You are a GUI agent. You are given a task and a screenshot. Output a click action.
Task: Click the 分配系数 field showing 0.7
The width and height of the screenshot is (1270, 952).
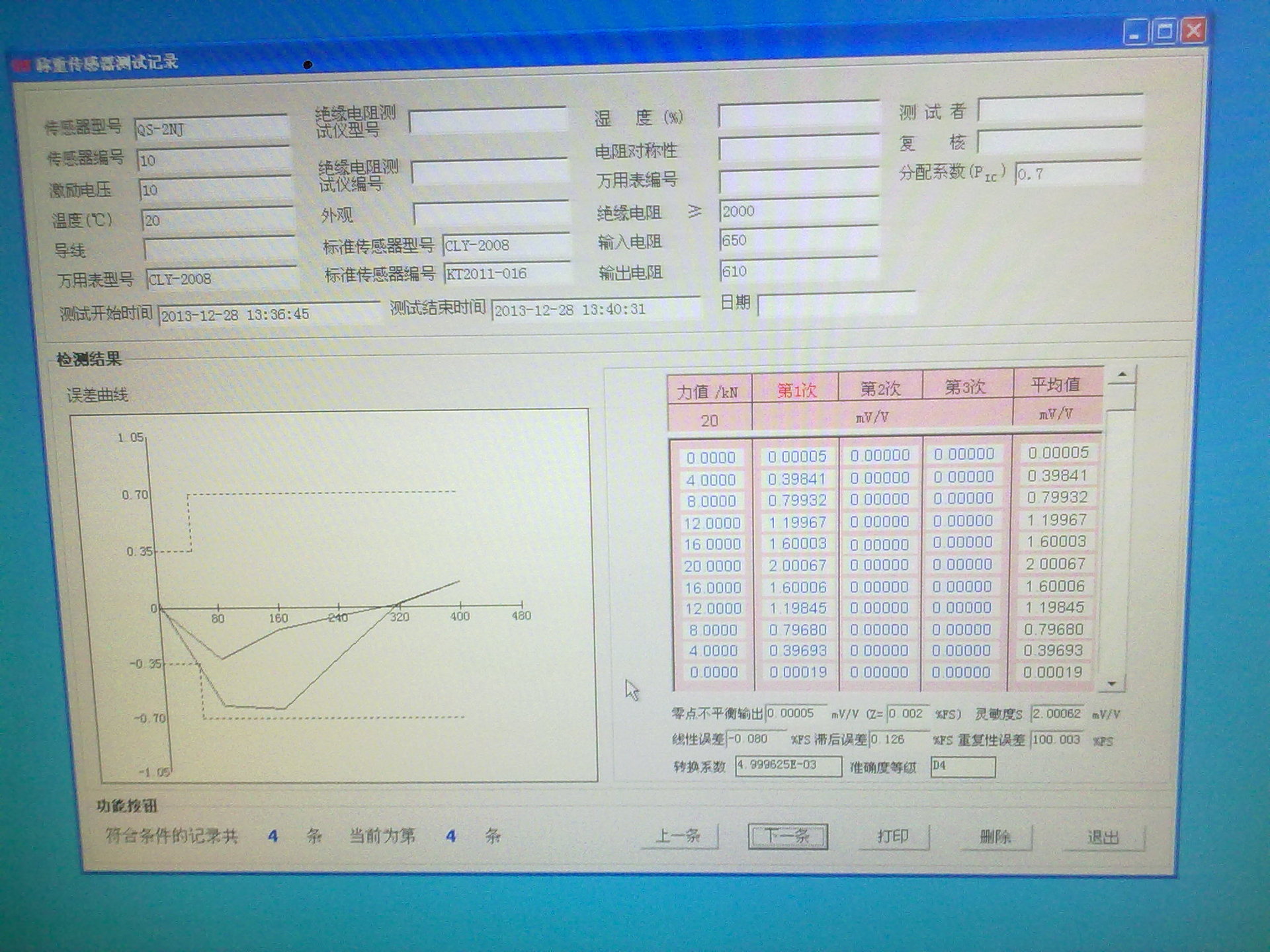tap(1078, 174)
